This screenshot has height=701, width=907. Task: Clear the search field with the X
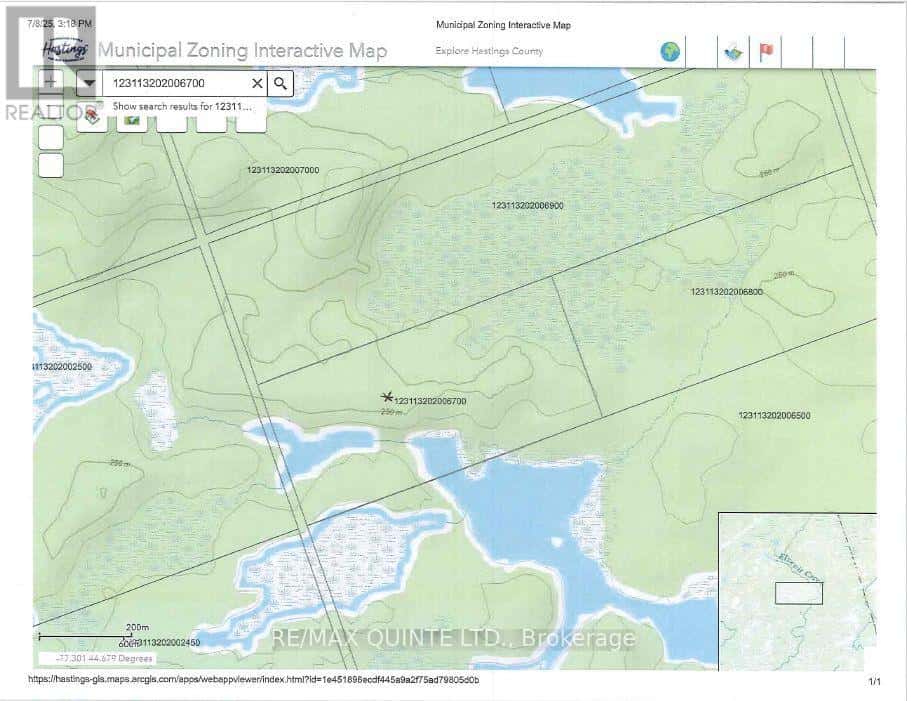256,83
